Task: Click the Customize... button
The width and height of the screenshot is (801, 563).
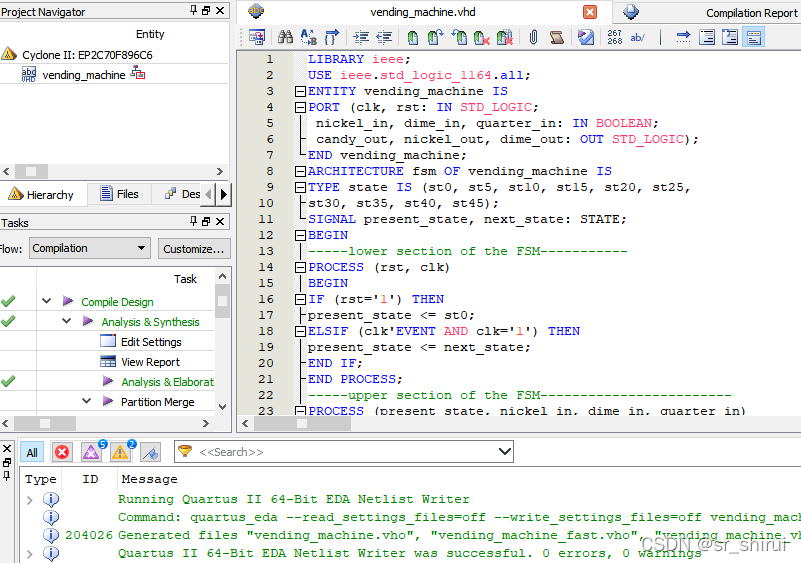Action: pyautogui.click(x=194, y=249)
